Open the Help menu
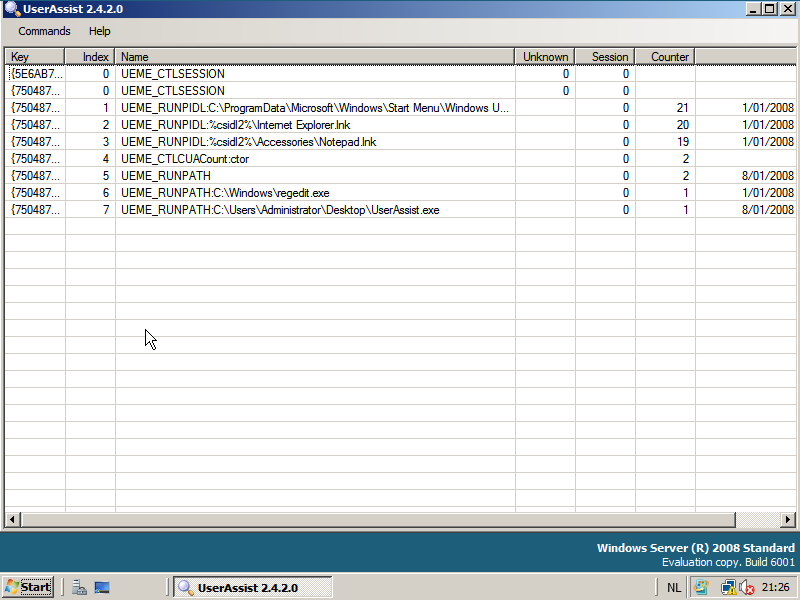This screenshot has width=800, height=600. 99,31
